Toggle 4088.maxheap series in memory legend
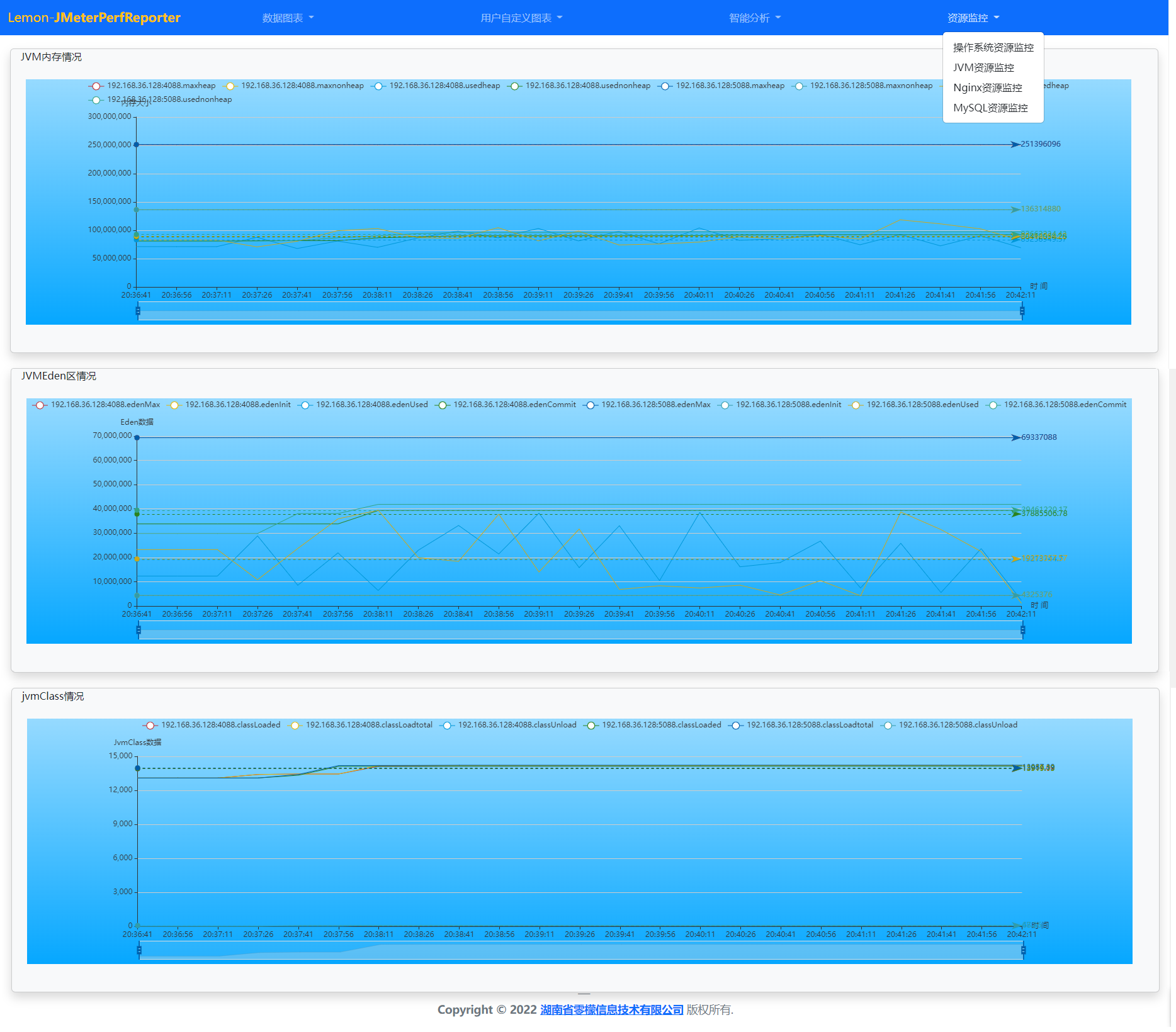The height and width of the screenshot is (1032, 1176). tap(152, 86)
